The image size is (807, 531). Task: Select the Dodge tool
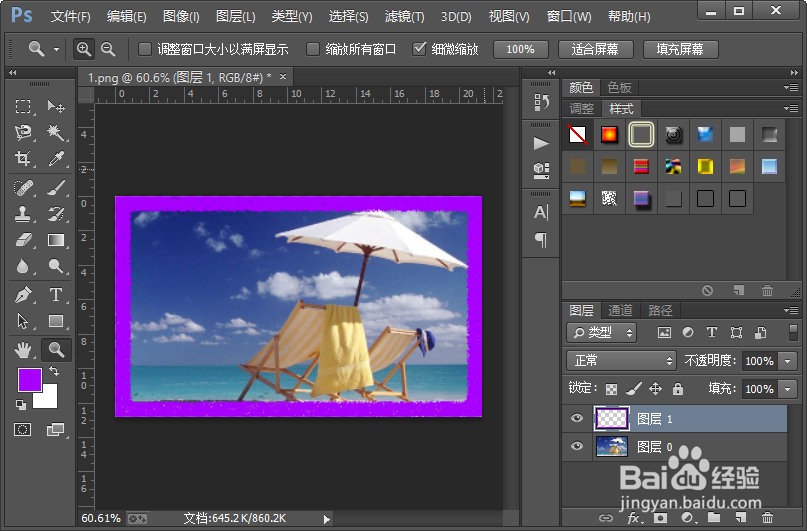pos(56,266)
